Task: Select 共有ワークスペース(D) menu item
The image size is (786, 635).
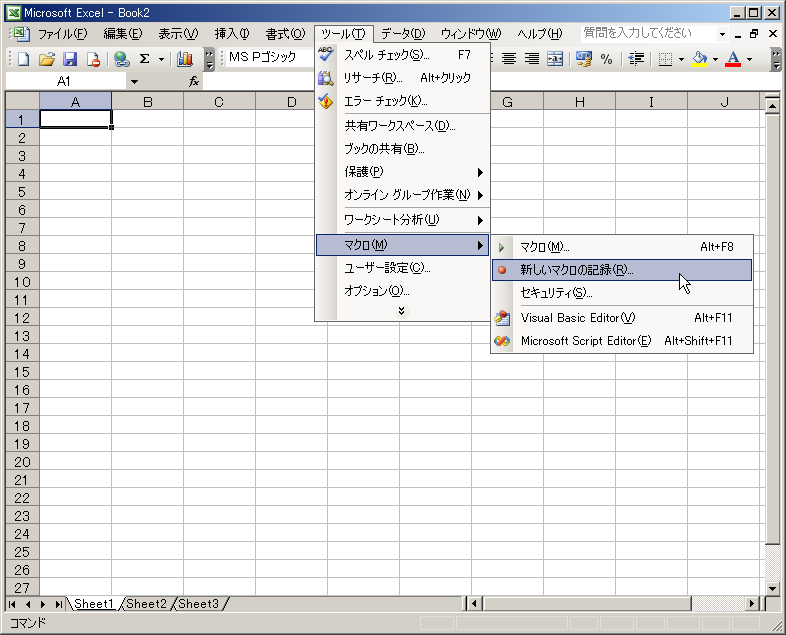Action: click(x=403, y=125)
